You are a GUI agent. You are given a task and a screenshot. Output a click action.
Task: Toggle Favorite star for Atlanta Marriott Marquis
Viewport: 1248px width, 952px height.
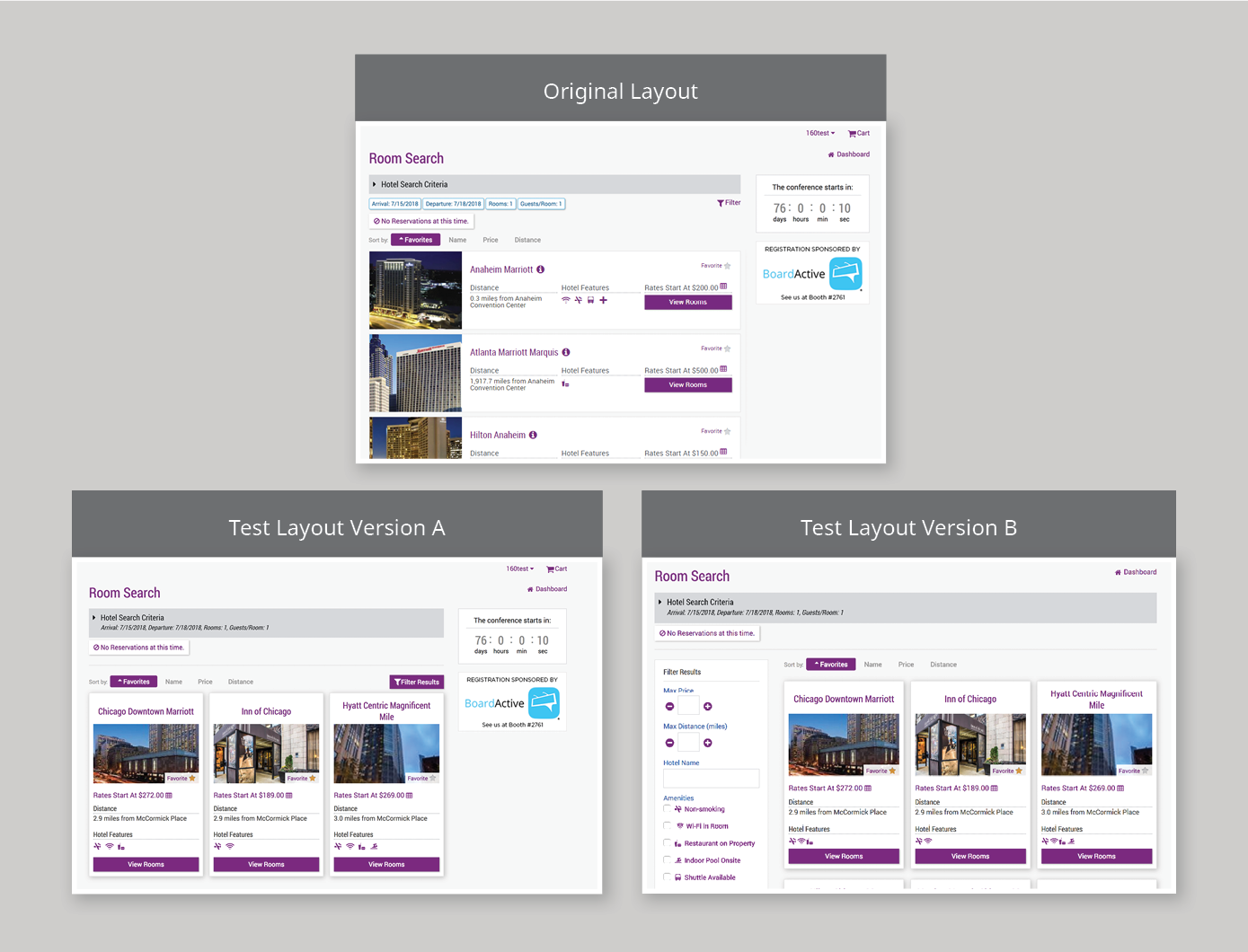pyautogui.click(x=727, y=348)
